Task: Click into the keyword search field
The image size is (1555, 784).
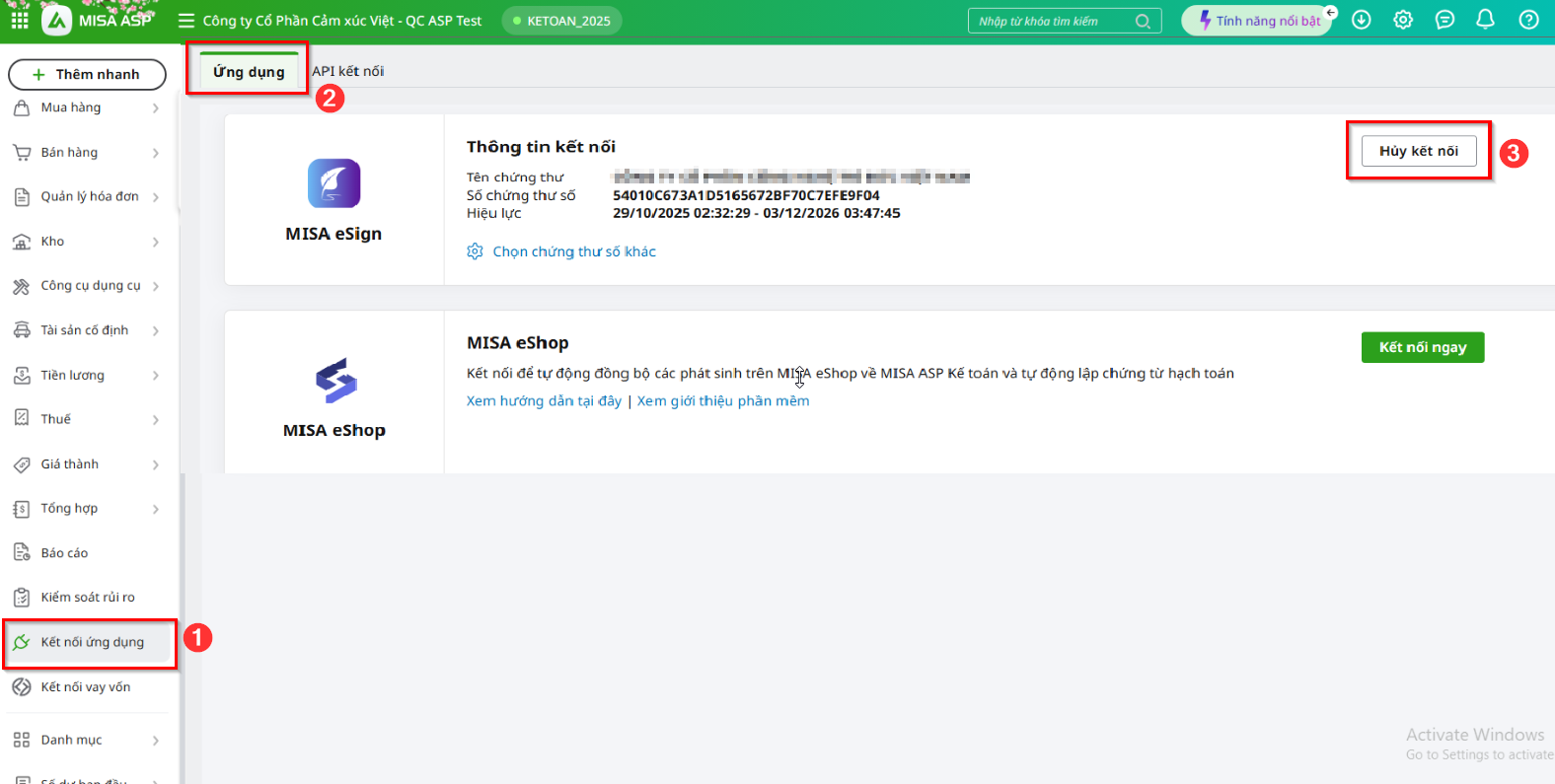Action: 1053,21
